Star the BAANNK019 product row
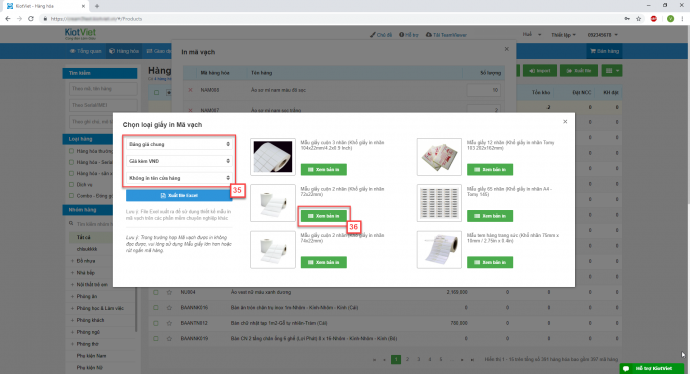The image size is (690, 374). pos(169,338)
